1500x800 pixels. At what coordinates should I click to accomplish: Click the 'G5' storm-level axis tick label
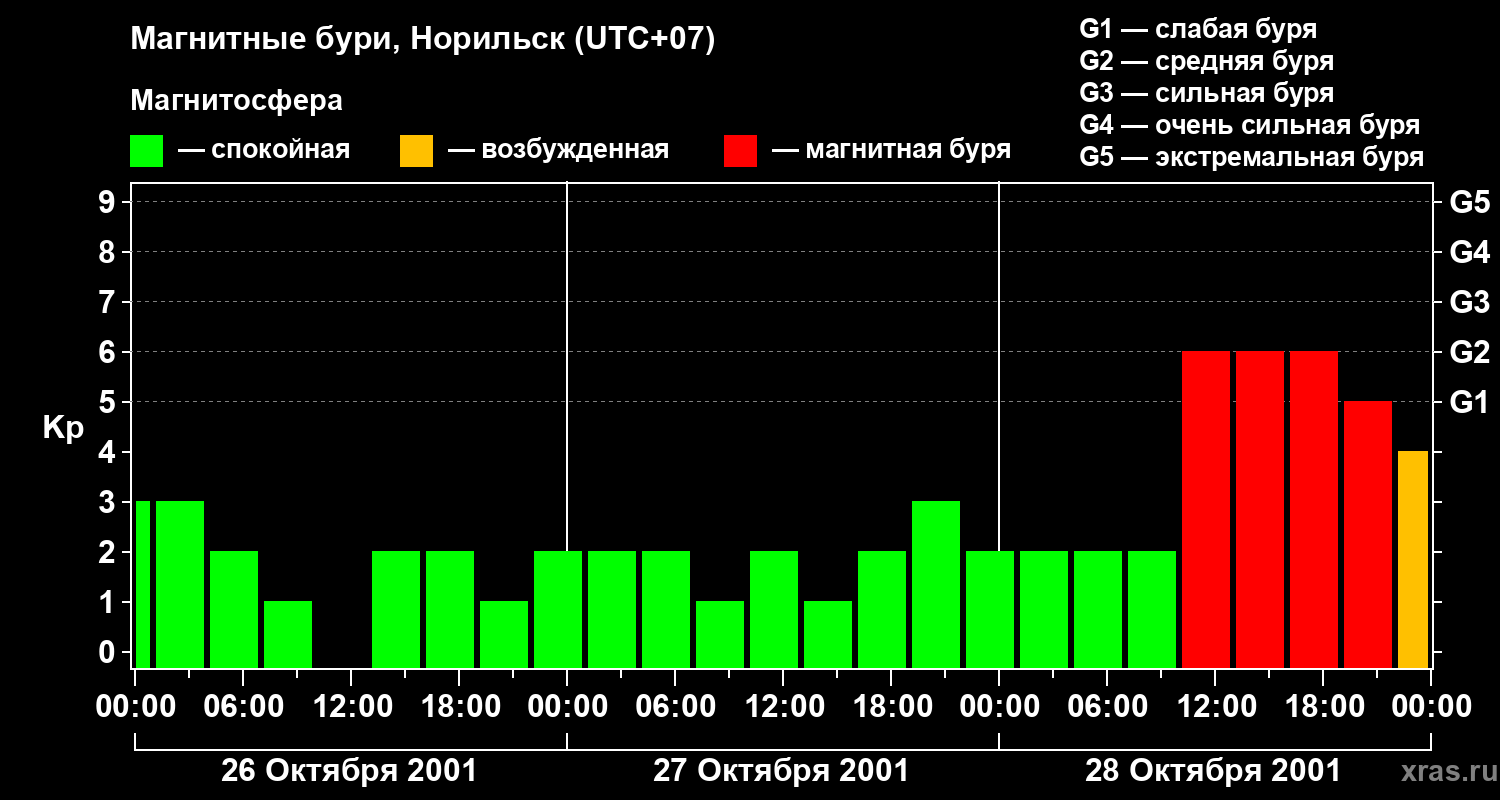click(1469, 202)
